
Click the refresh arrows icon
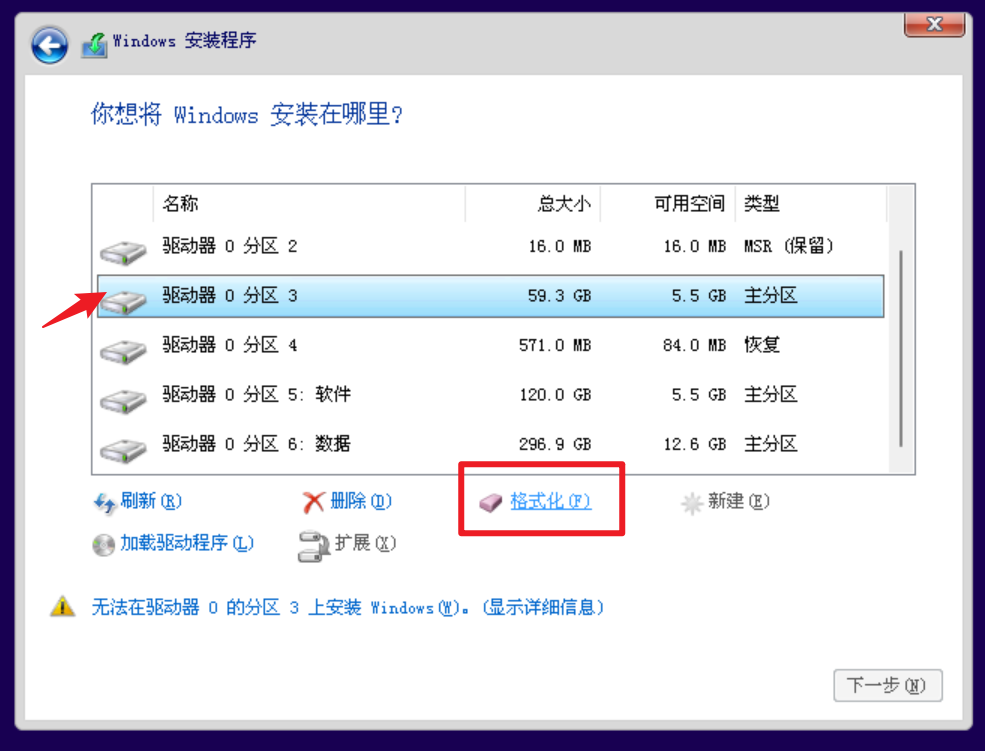(104, 503)
